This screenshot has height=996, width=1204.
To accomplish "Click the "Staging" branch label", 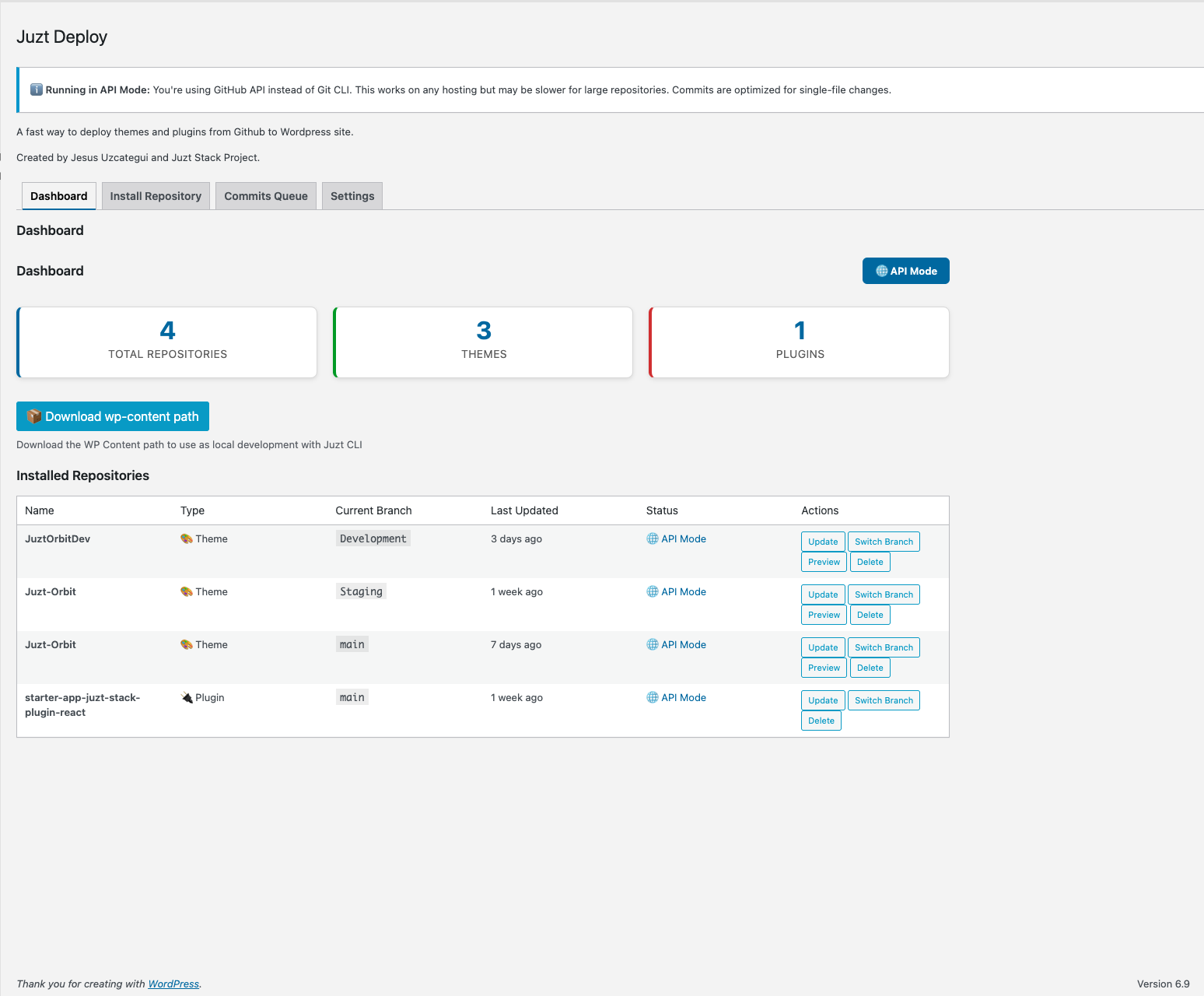I will [361, 591].
